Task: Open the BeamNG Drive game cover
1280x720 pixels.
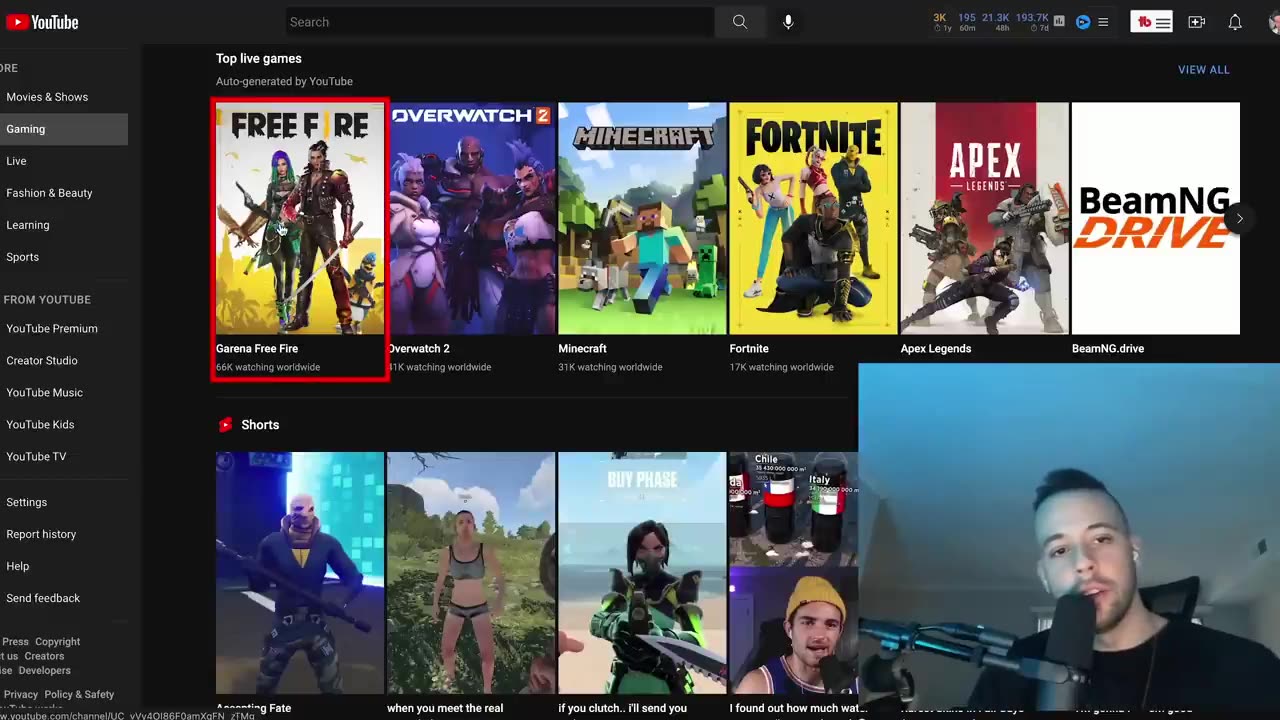Action: pyautogui.click(x=1155, y=218)
